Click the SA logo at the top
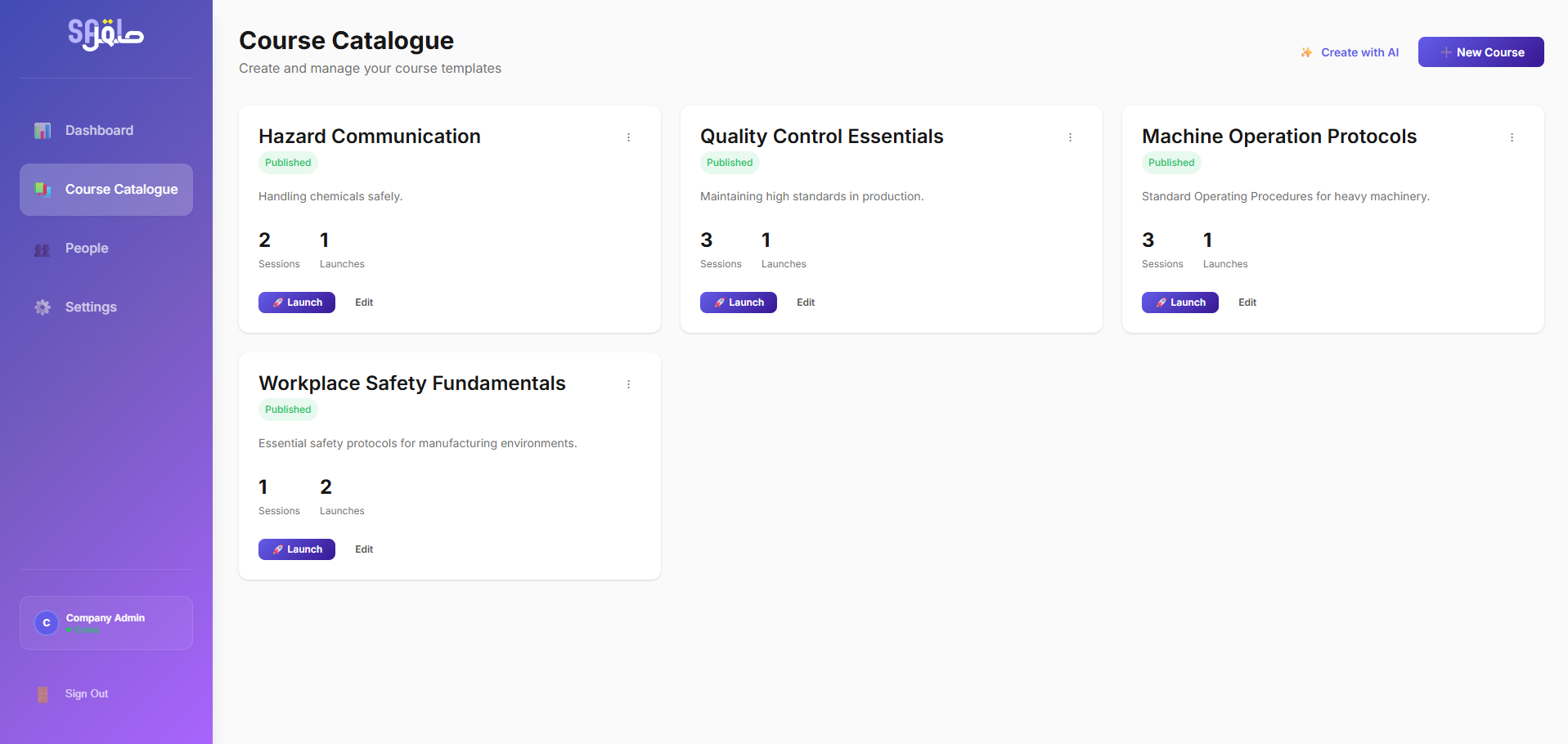 (105, 34)
